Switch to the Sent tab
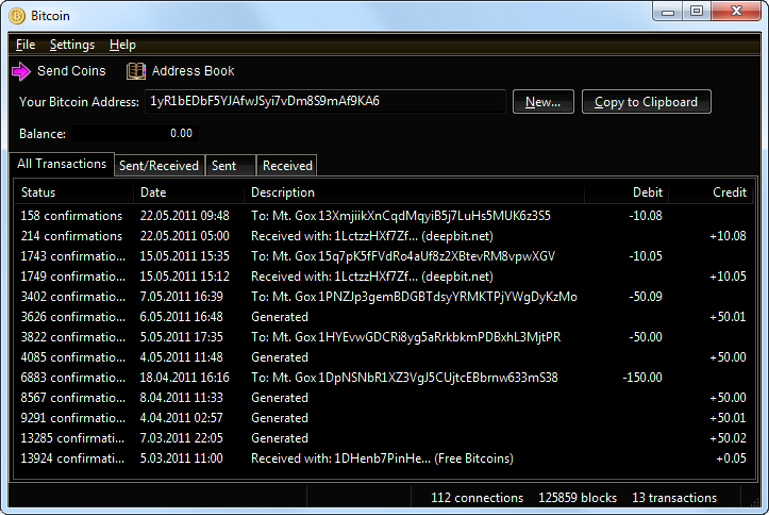This screenshot has height=515, width=769. 230,166
